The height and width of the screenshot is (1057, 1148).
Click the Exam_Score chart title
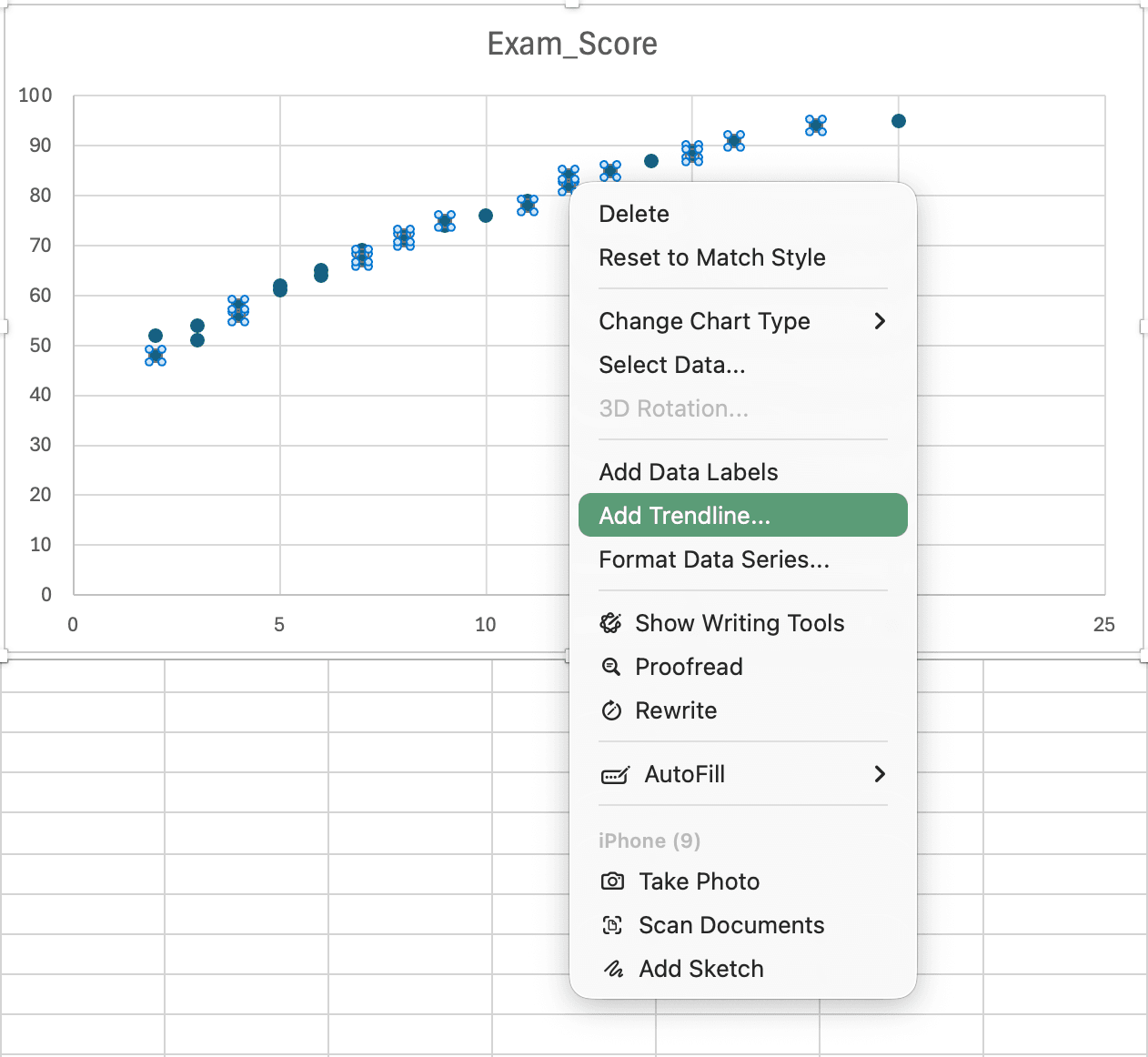pos(572,43)
